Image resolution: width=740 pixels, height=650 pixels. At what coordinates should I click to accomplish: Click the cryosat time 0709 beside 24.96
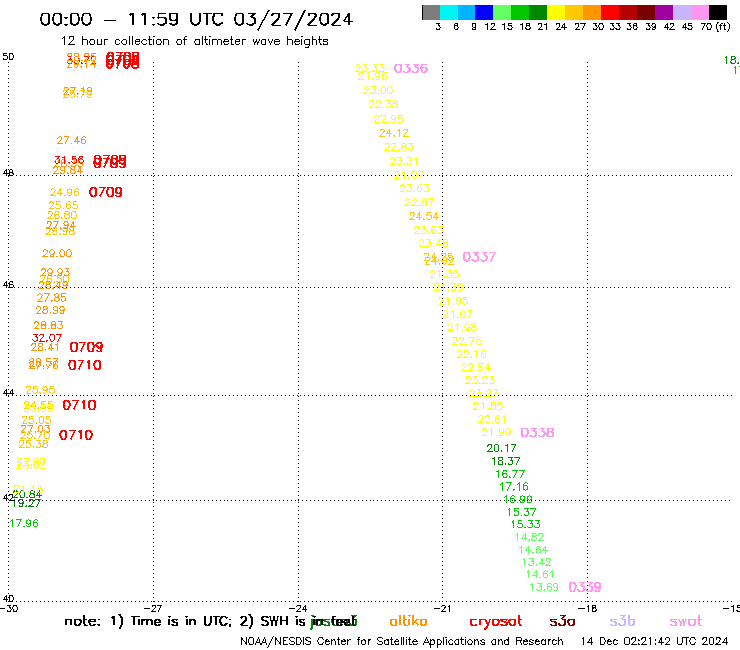[x=106, y=193]
